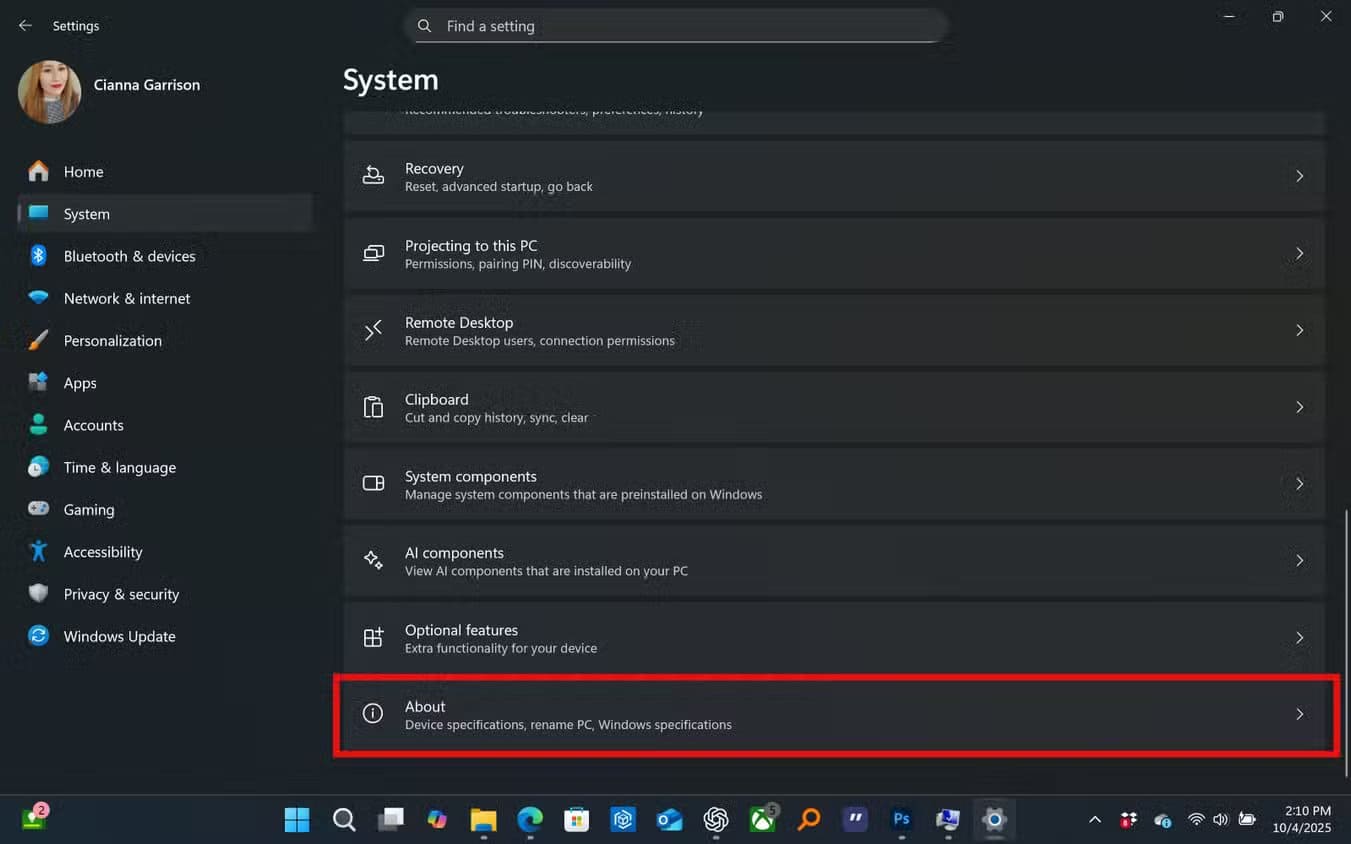
Task: Show hidden system tray icons
Action: point(1095,820)
